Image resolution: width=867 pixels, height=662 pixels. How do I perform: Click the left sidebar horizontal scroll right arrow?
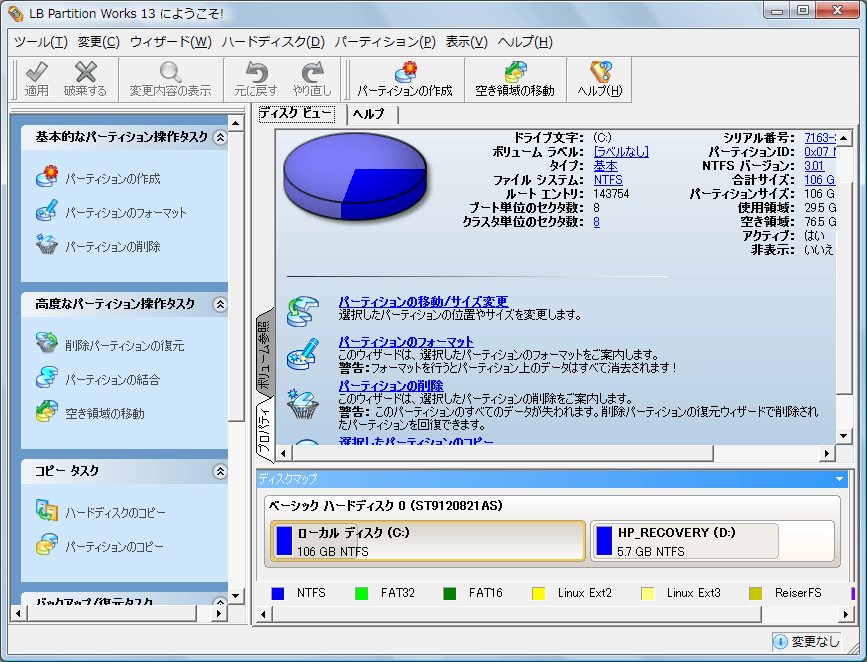pos(219,613)
